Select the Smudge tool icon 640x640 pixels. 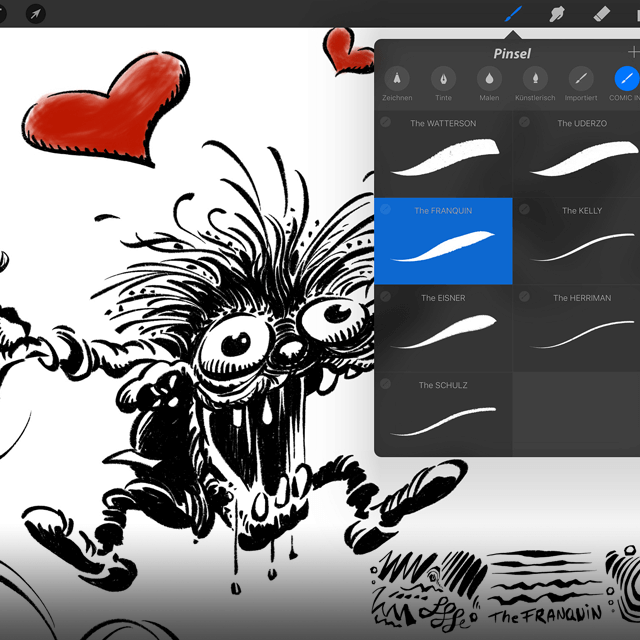(x=557, y=14)
